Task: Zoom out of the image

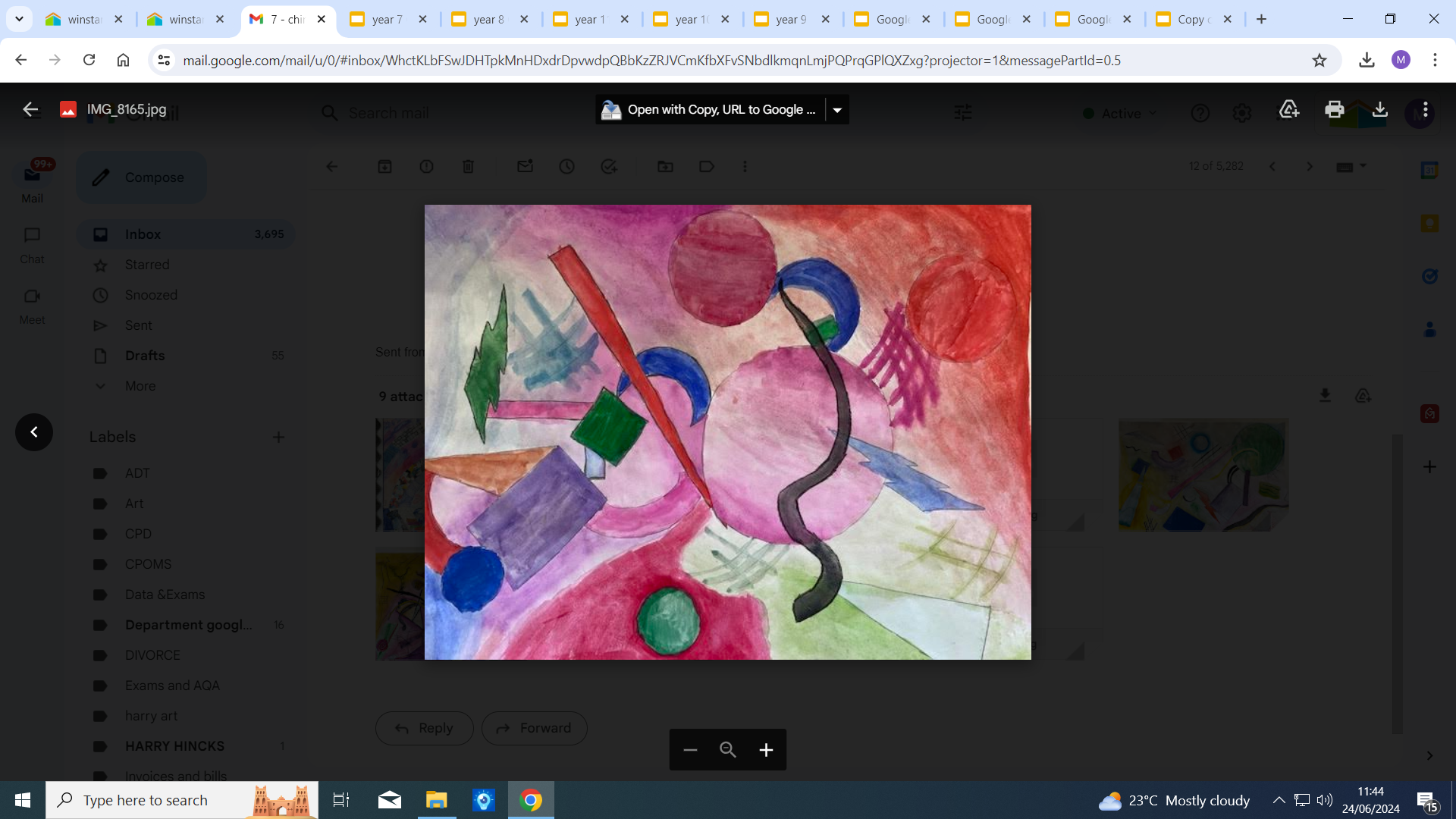Action: tap(690, 750)
